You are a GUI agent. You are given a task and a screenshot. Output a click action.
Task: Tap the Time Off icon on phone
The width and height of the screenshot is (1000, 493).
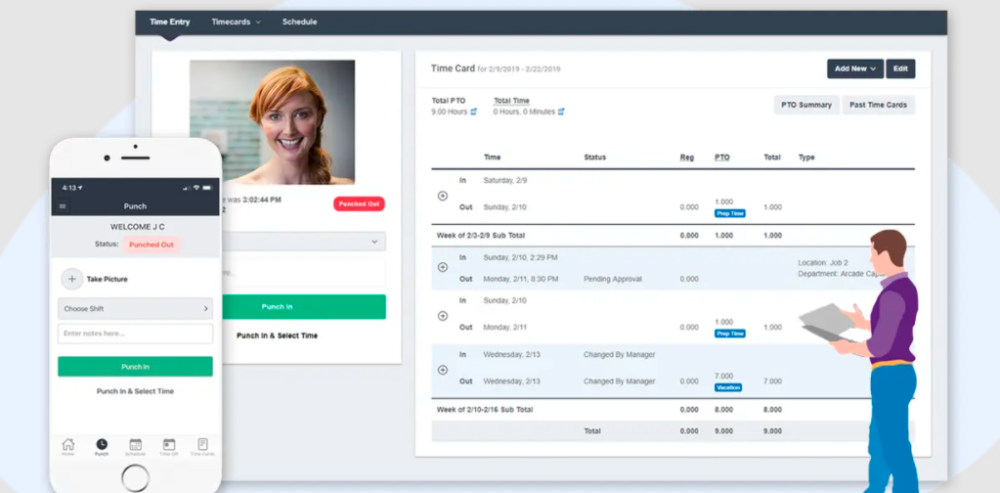(169, 445)
